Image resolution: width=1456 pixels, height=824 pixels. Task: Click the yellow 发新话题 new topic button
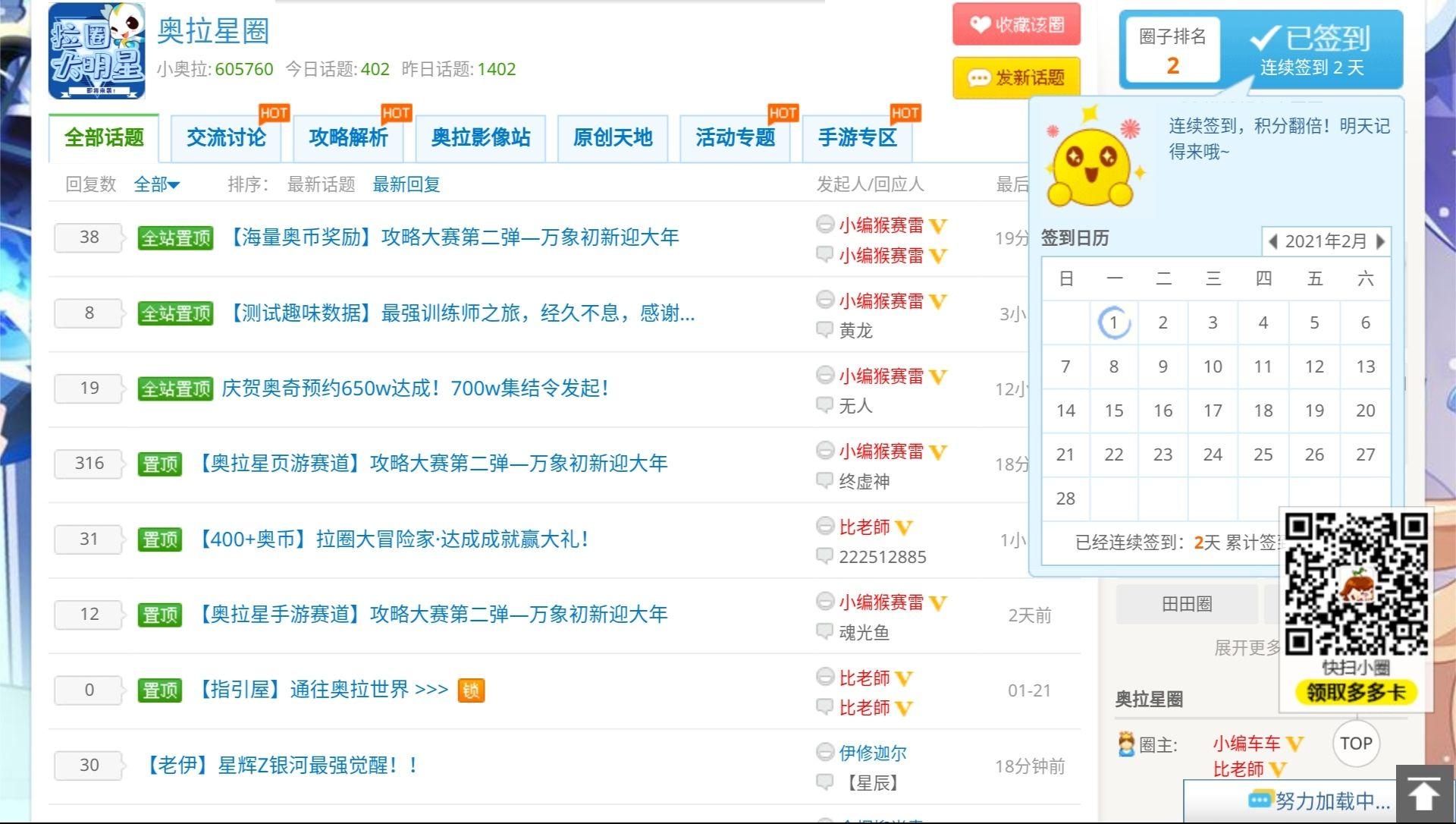(x=1016, y=77)
